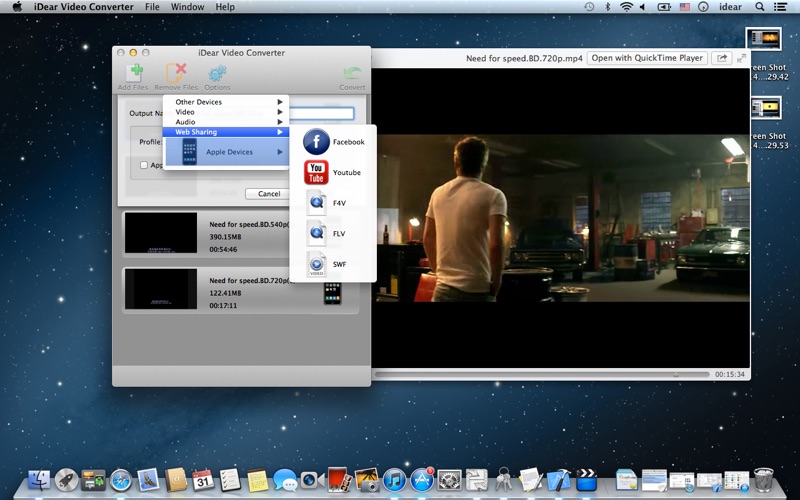The width and height of the screenshot is (800, 500).
Task: Choose the Facebook icon in Web Sharing submenu
Action: click(x=316, y=142)
